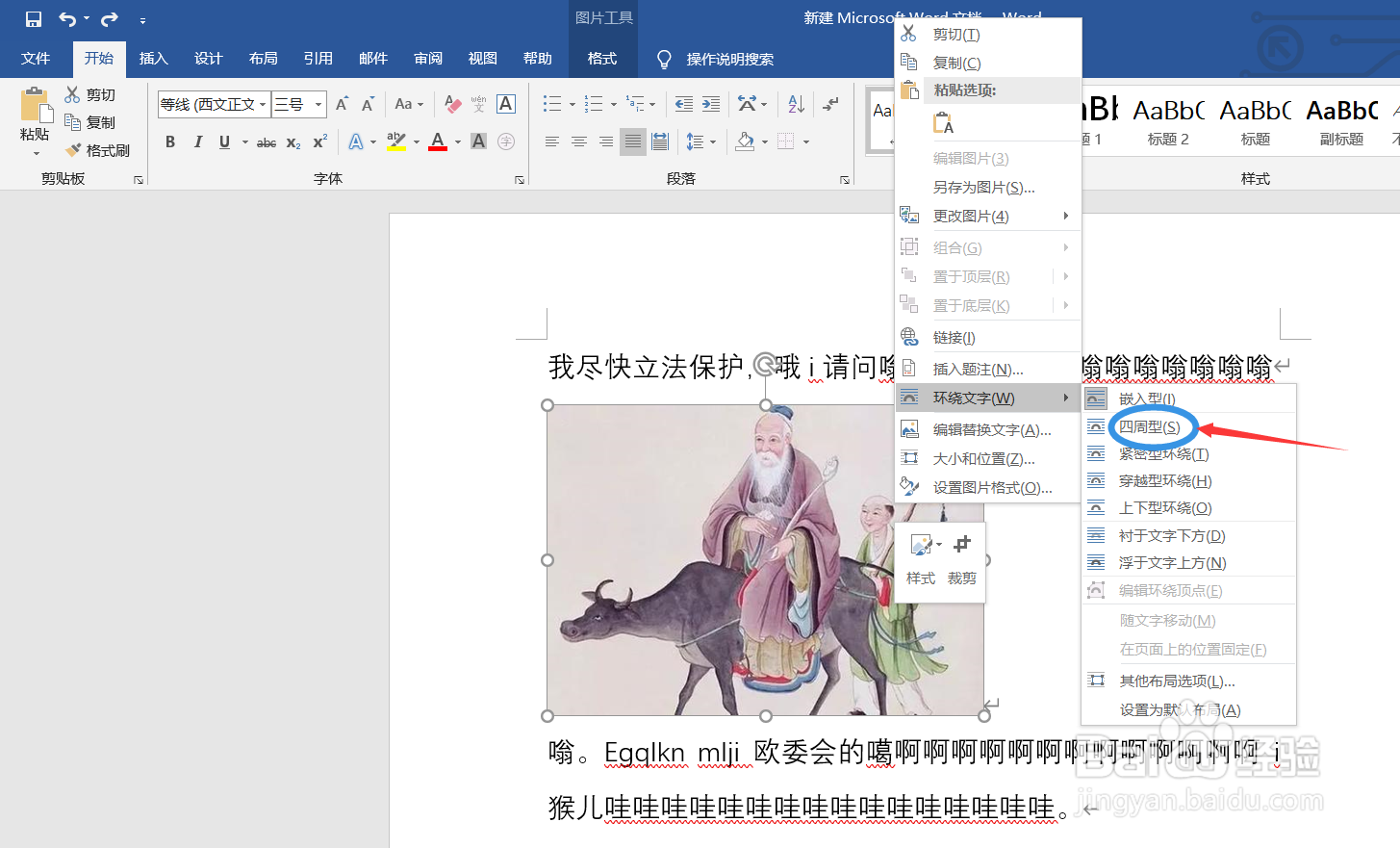
Task: Open the font dialog launcher in 字体 group
Action: coord(520,180)
